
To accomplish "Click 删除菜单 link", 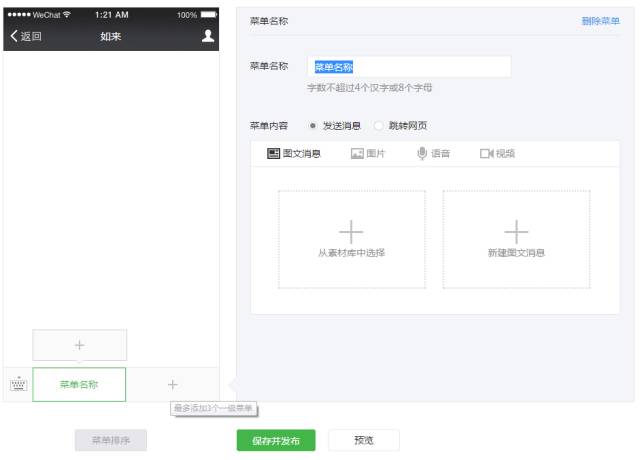I will tap(600, 21).
